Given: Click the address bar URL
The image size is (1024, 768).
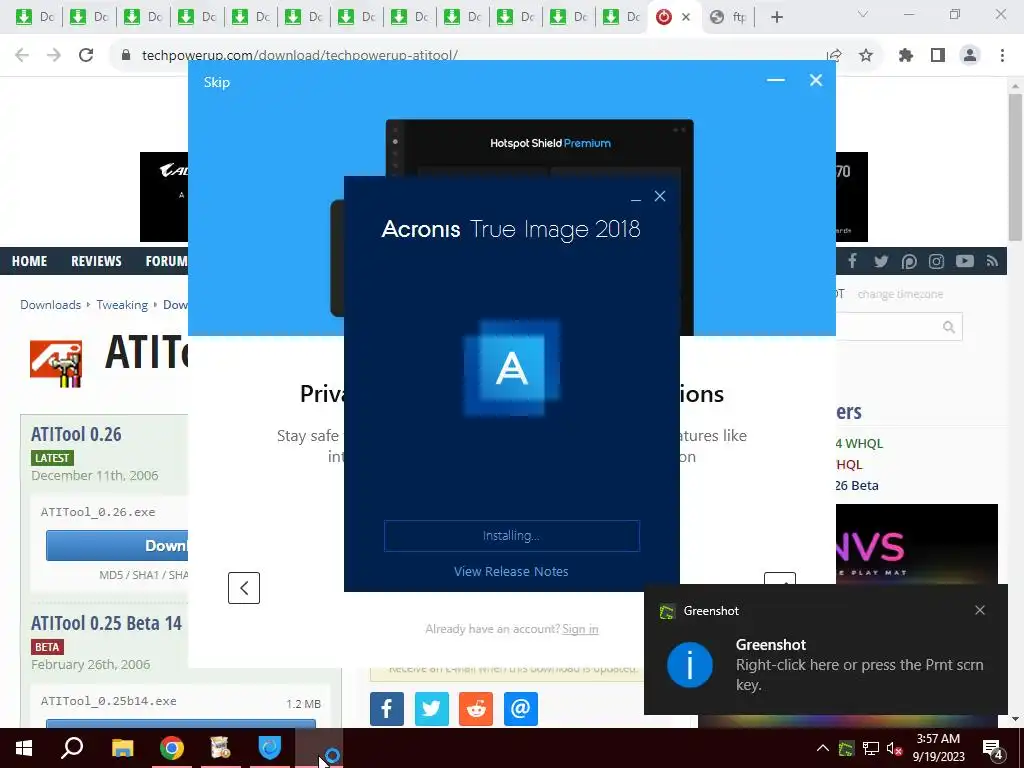Looking at the screenshot, I should (x=300, y=55).
